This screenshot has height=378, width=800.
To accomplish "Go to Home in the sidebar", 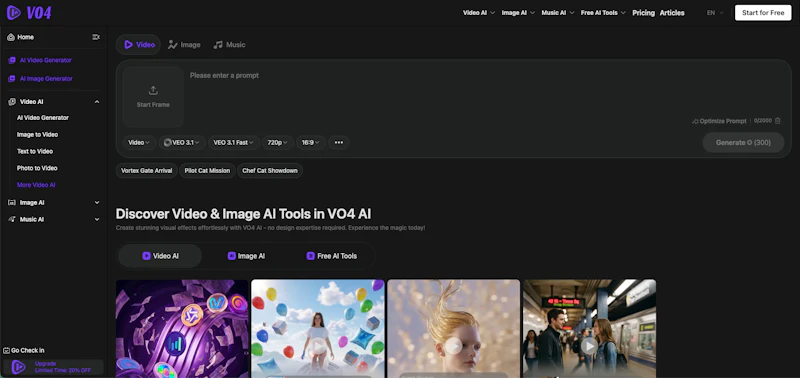I will 21,37.
